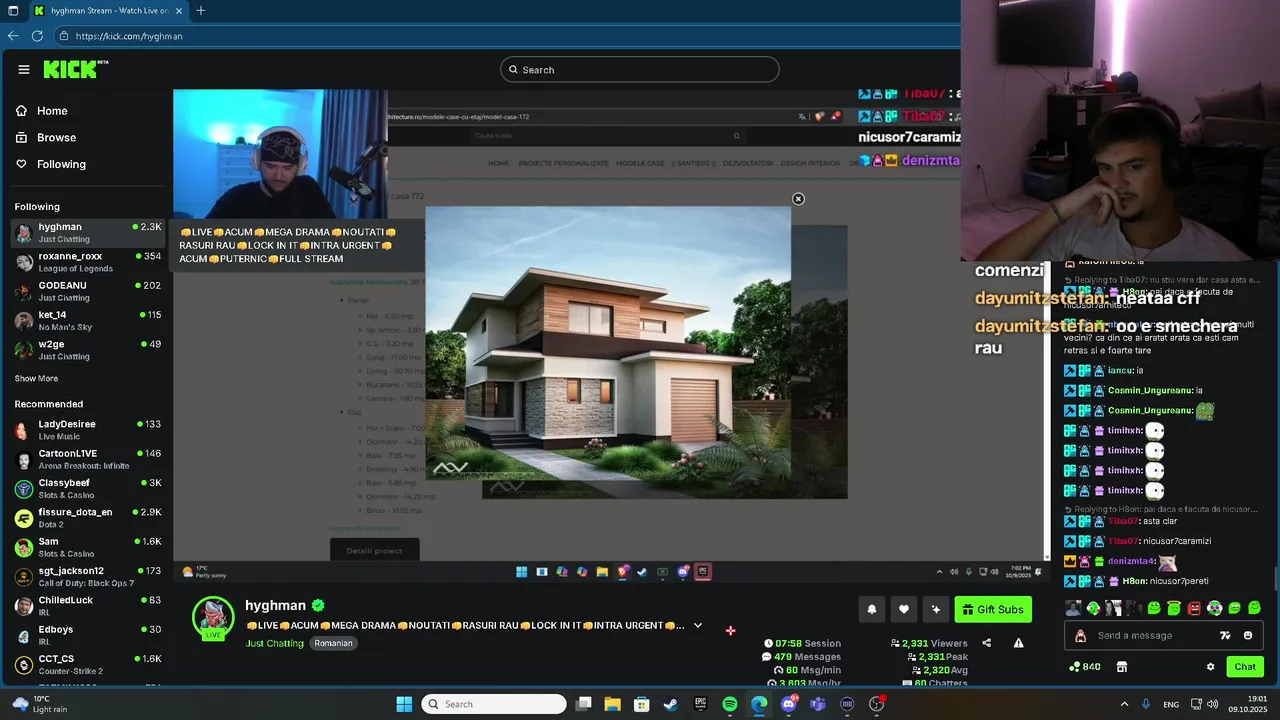Open the Windows Start menu

404,704
